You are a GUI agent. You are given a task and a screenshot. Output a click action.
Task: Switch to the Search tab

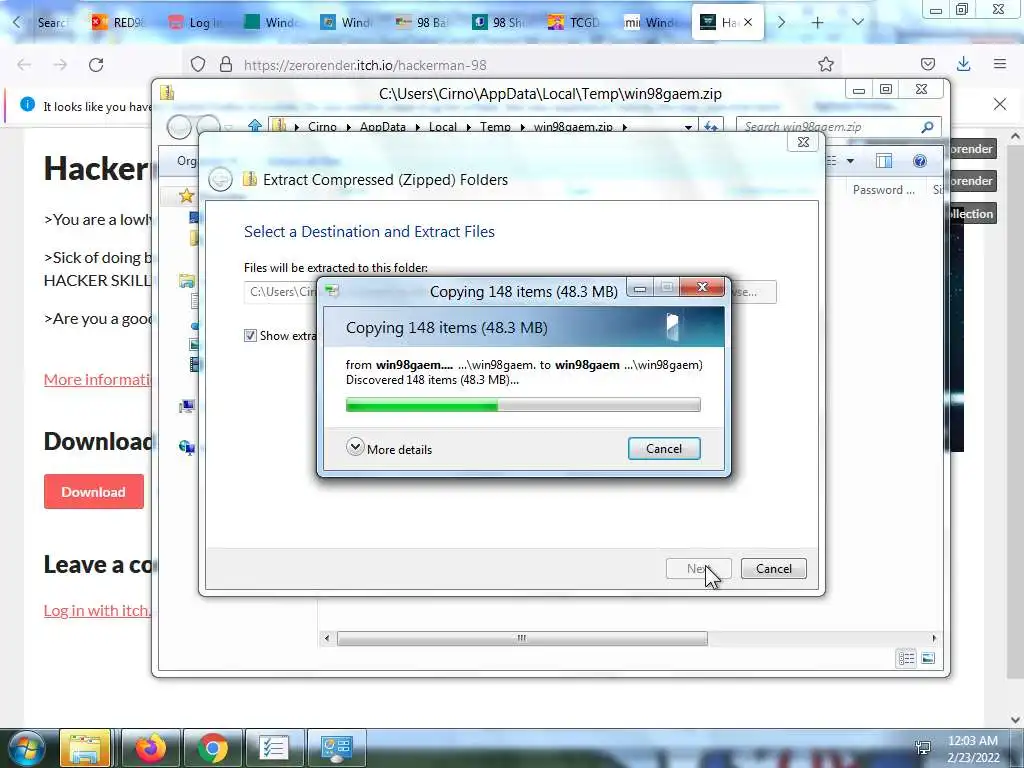point(50,22)
